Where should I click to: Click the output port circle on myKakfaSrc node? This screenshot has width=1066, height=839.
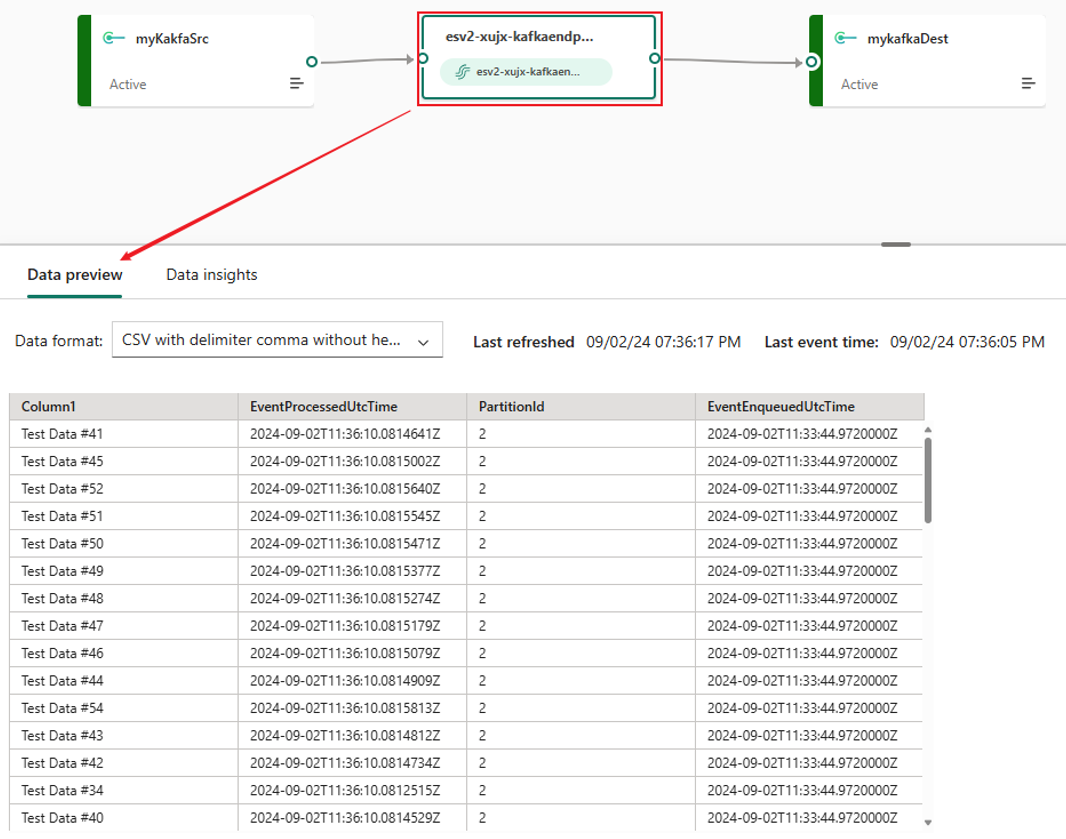pos(312,61)
